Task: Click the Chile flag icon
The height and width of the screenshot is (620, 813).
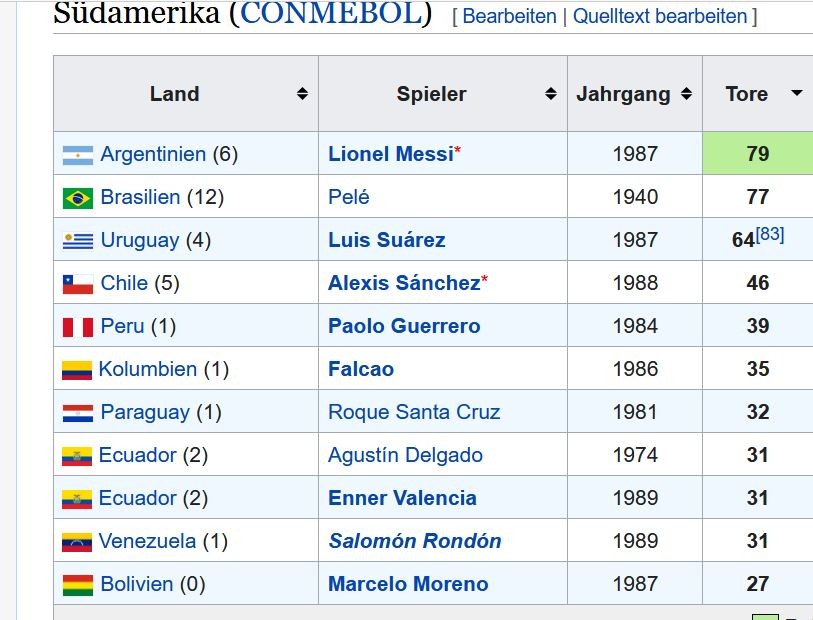Action: (78, 284)
